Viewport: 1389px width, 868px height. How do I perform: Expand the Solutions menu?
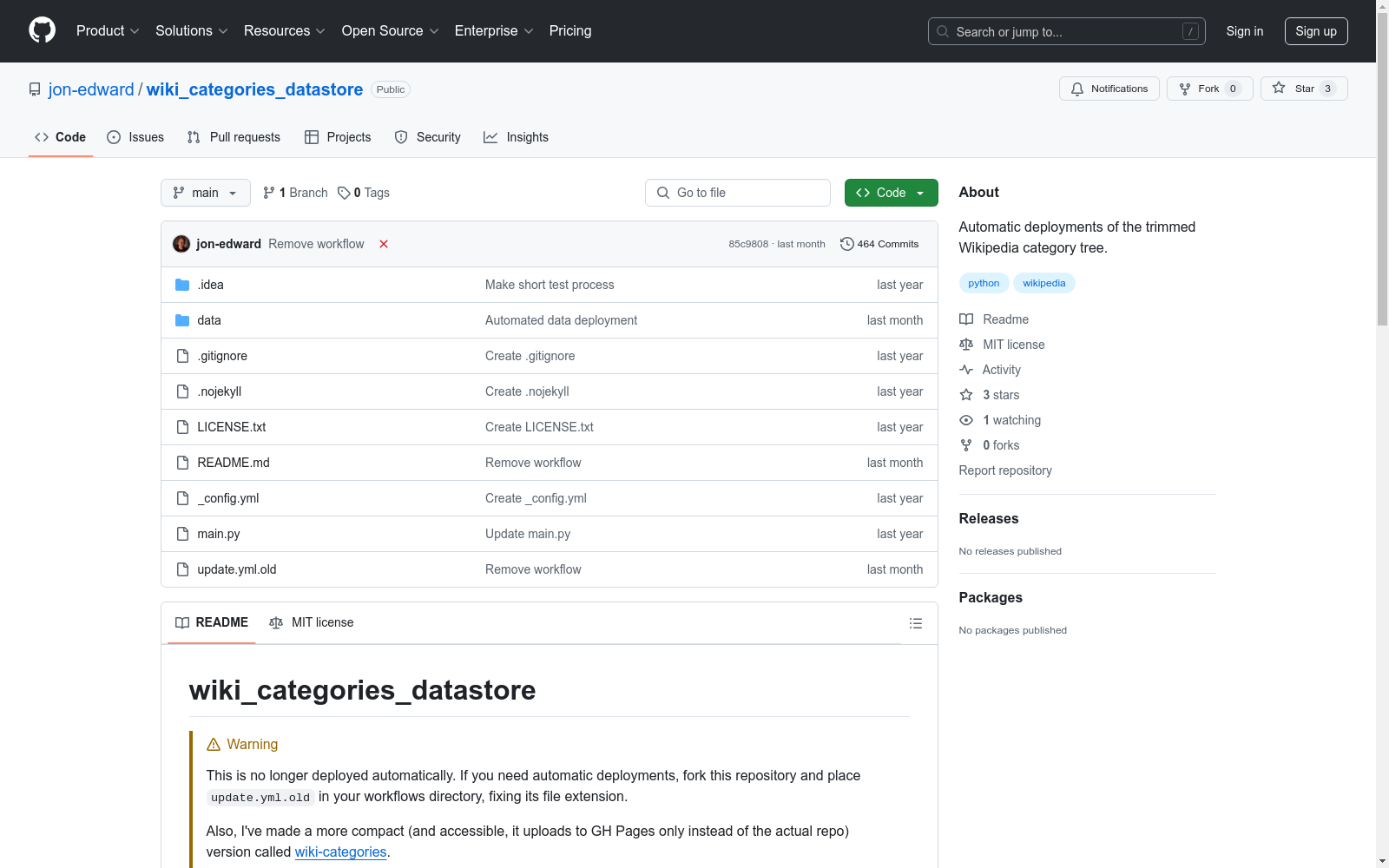point(192,31)
